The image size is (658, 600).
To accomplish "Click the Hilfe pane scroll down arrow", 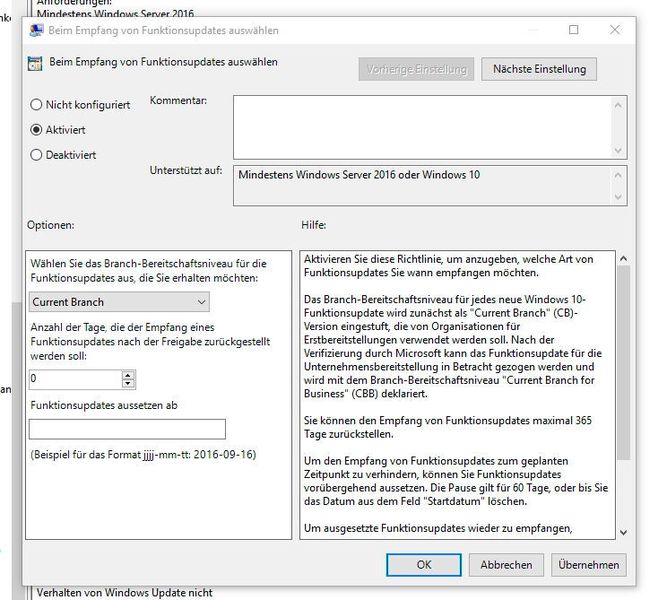I will click(x=624, y=532).
